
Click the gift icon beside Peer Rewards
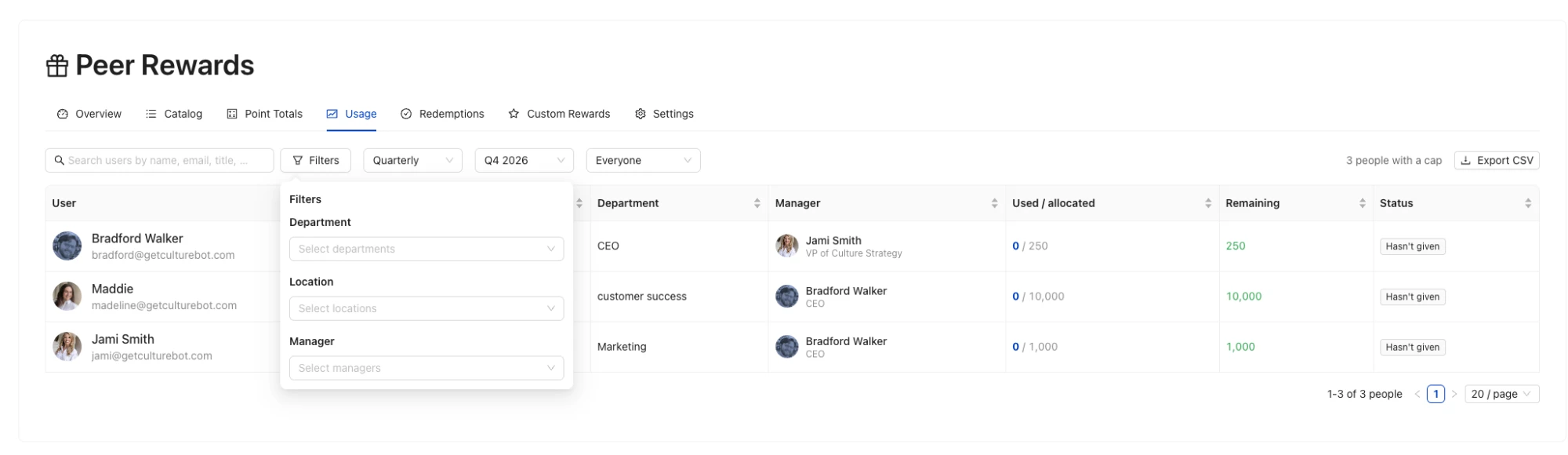click(56, 66)
